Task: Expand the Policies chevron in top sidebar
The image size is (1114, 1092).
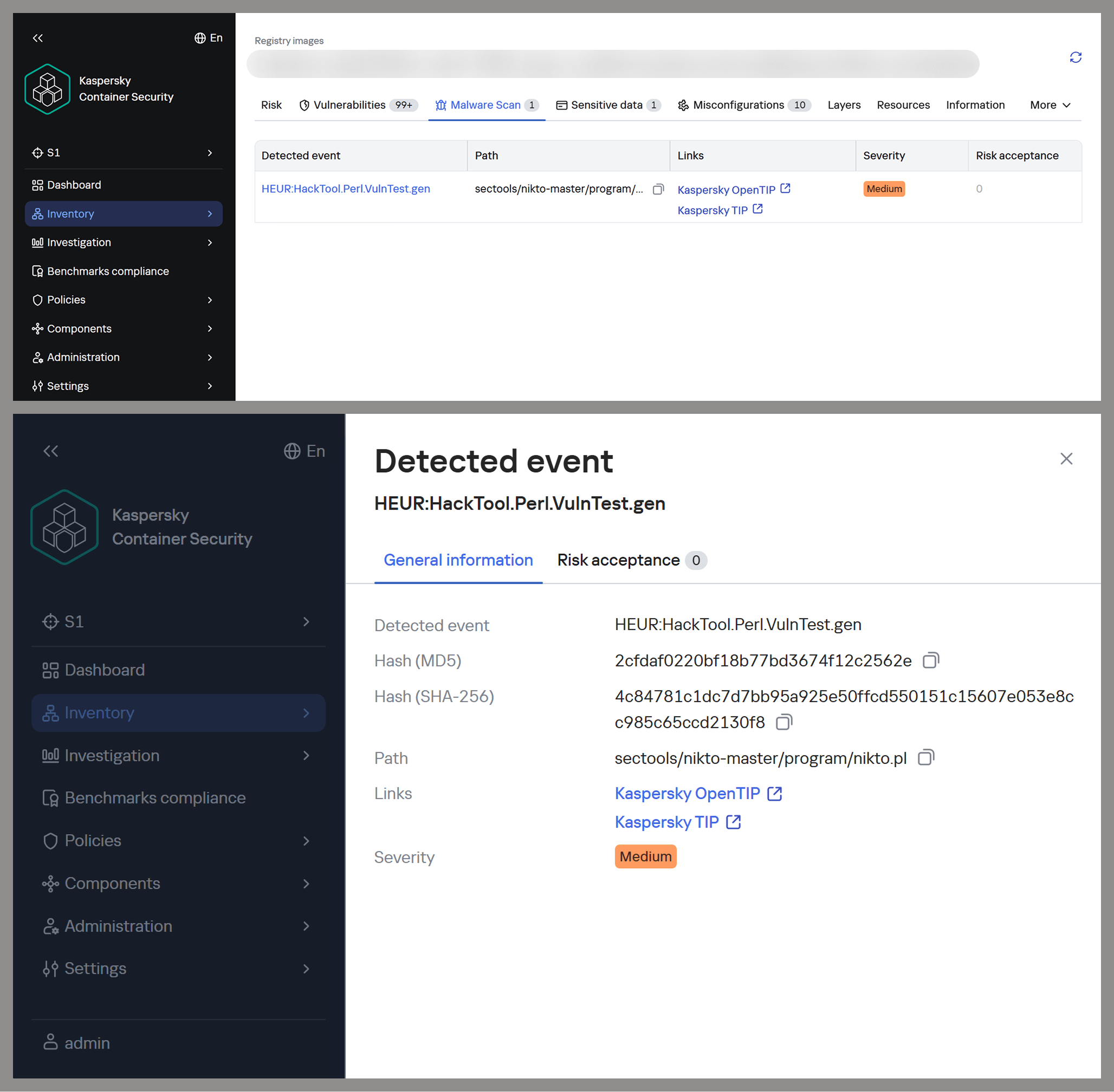Action: click(210, 300)
